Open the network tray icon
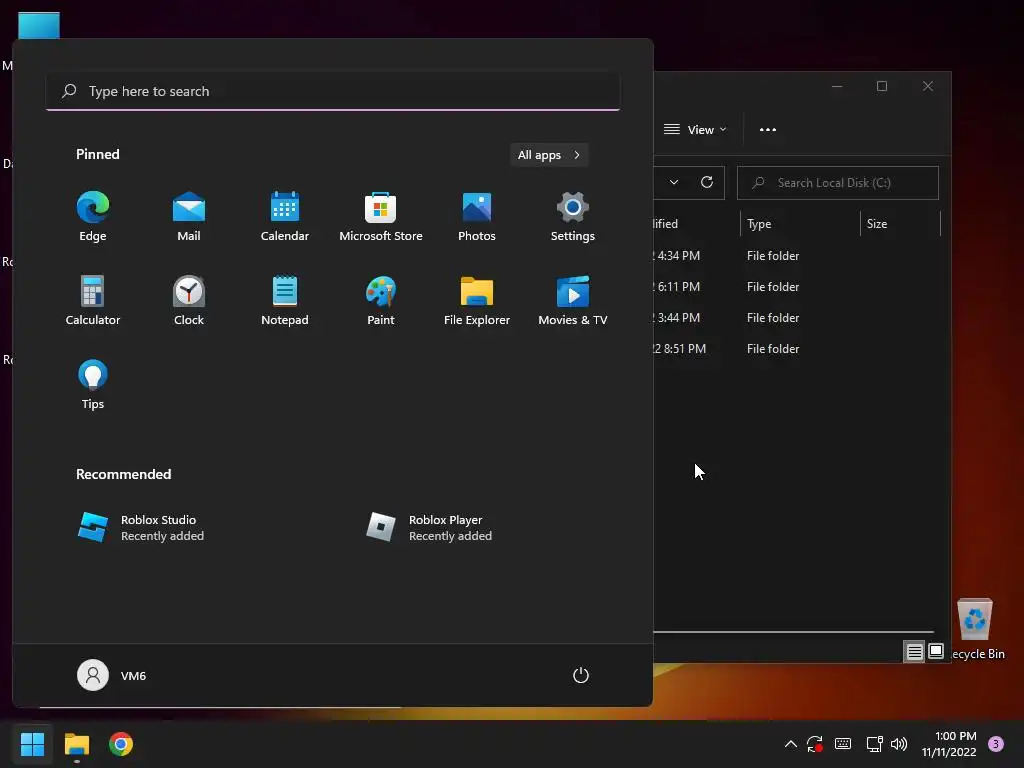 point(874,744)
